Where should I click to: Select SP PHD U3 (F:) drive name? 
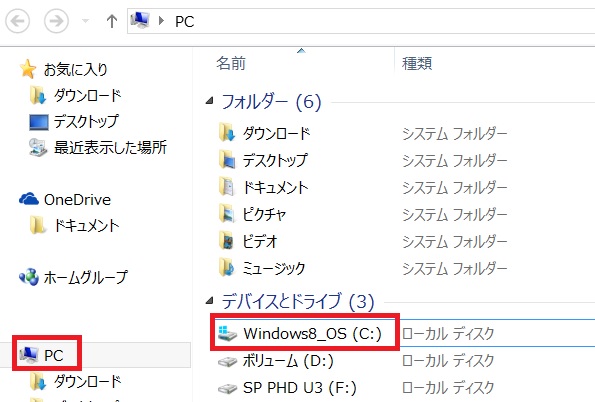pyautogui.click(x=300, y=388)
